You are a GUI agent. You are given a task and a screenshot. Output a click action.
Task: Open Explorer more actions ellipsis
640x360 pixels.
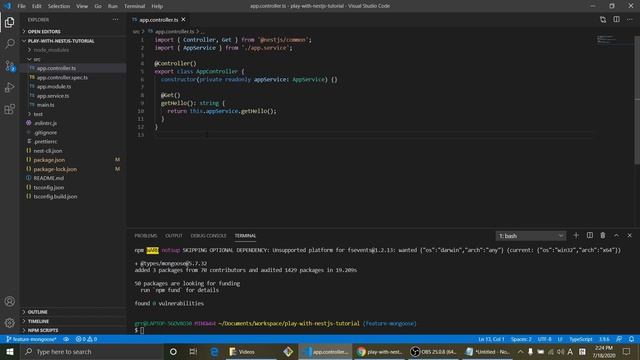pyautogui.click(x=116, y=20)
